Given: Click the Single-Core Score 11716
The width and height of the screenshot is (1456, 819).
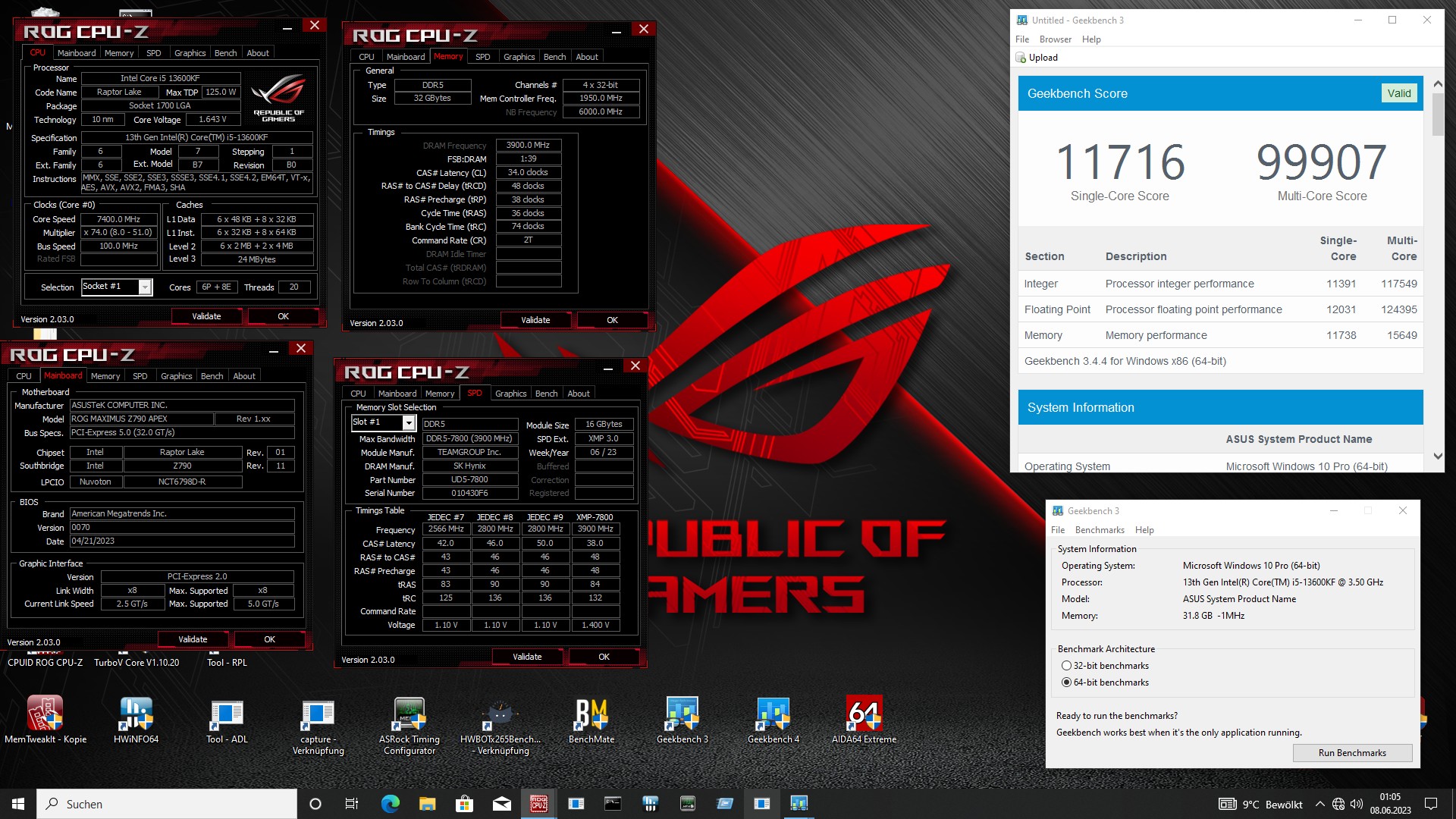Looking at the screenshot, I should coord(1120,162).
